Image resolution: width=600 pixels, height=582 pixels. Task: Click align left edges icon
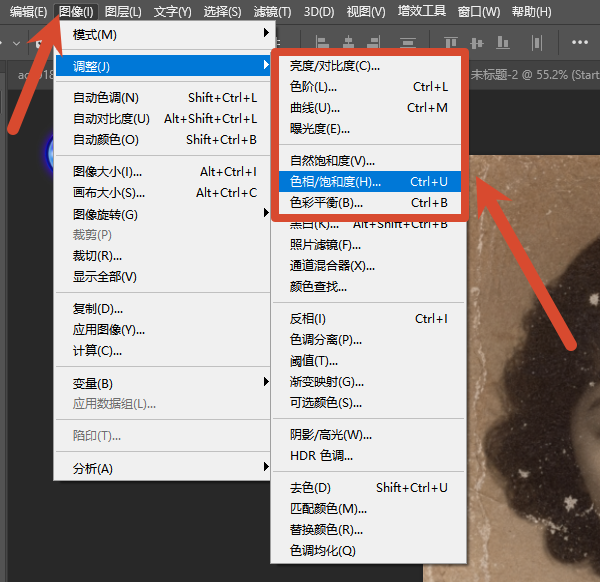click(x=322, y=42)
